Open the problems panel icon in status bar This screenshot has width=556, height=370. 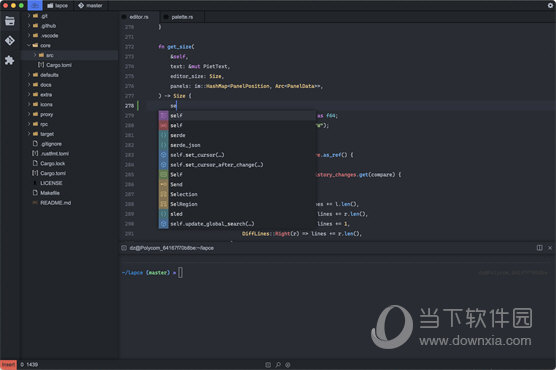[x=288, y=365]
